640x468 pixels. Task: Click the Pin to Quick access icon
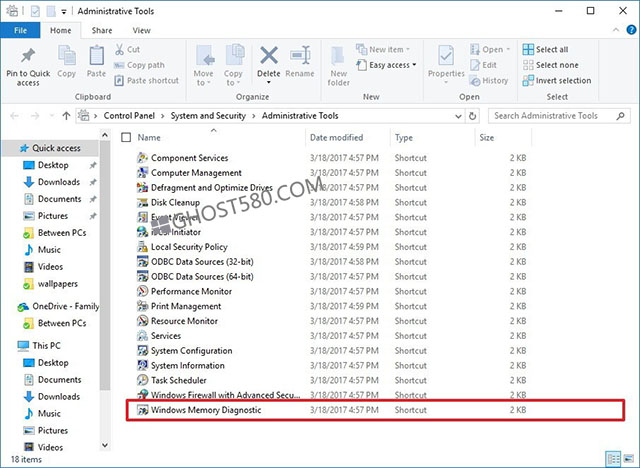(x=28, y=56)
